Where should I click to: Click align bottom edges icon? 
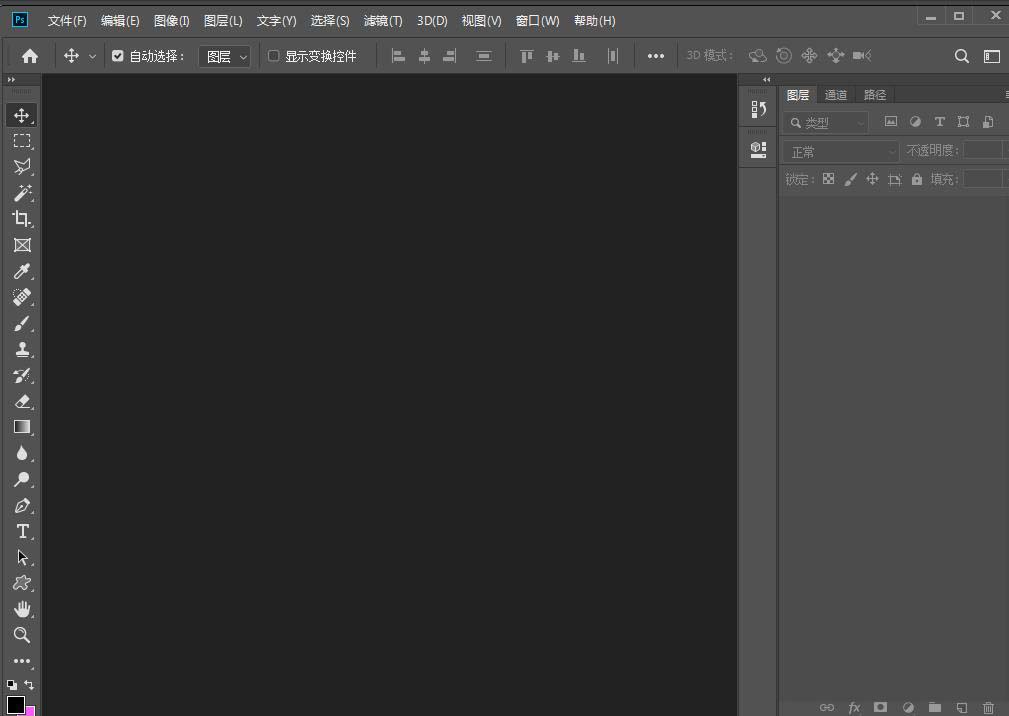[579, 56]
